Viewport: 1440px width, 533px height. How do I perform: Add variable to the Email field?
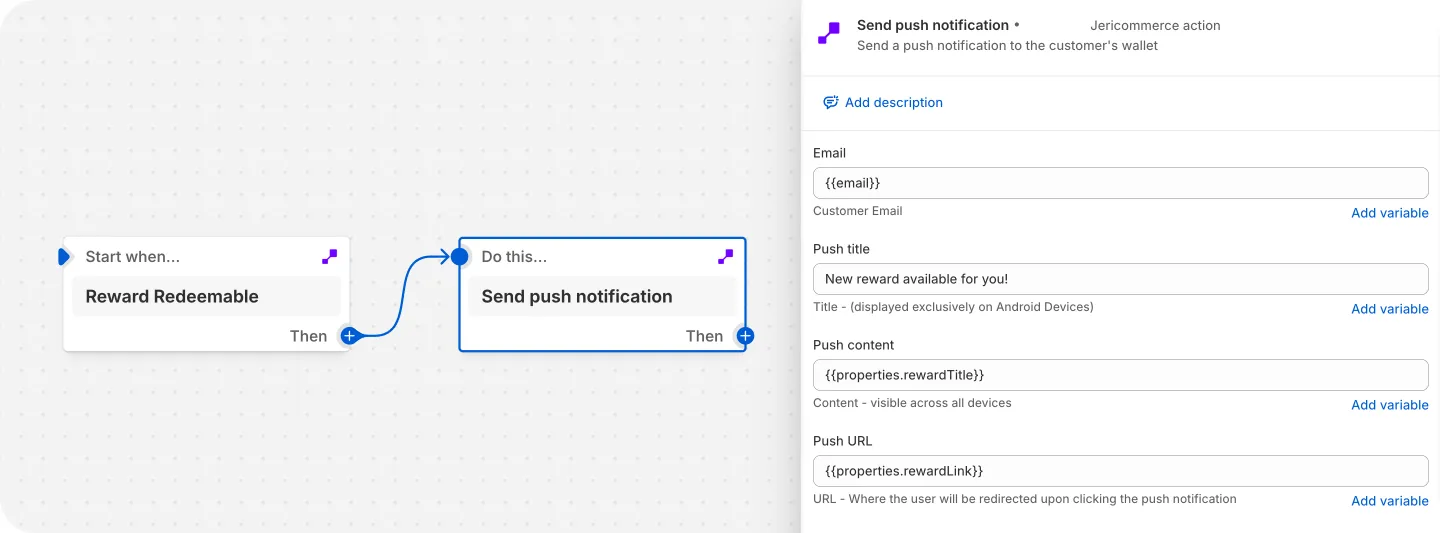(1389, 213)
